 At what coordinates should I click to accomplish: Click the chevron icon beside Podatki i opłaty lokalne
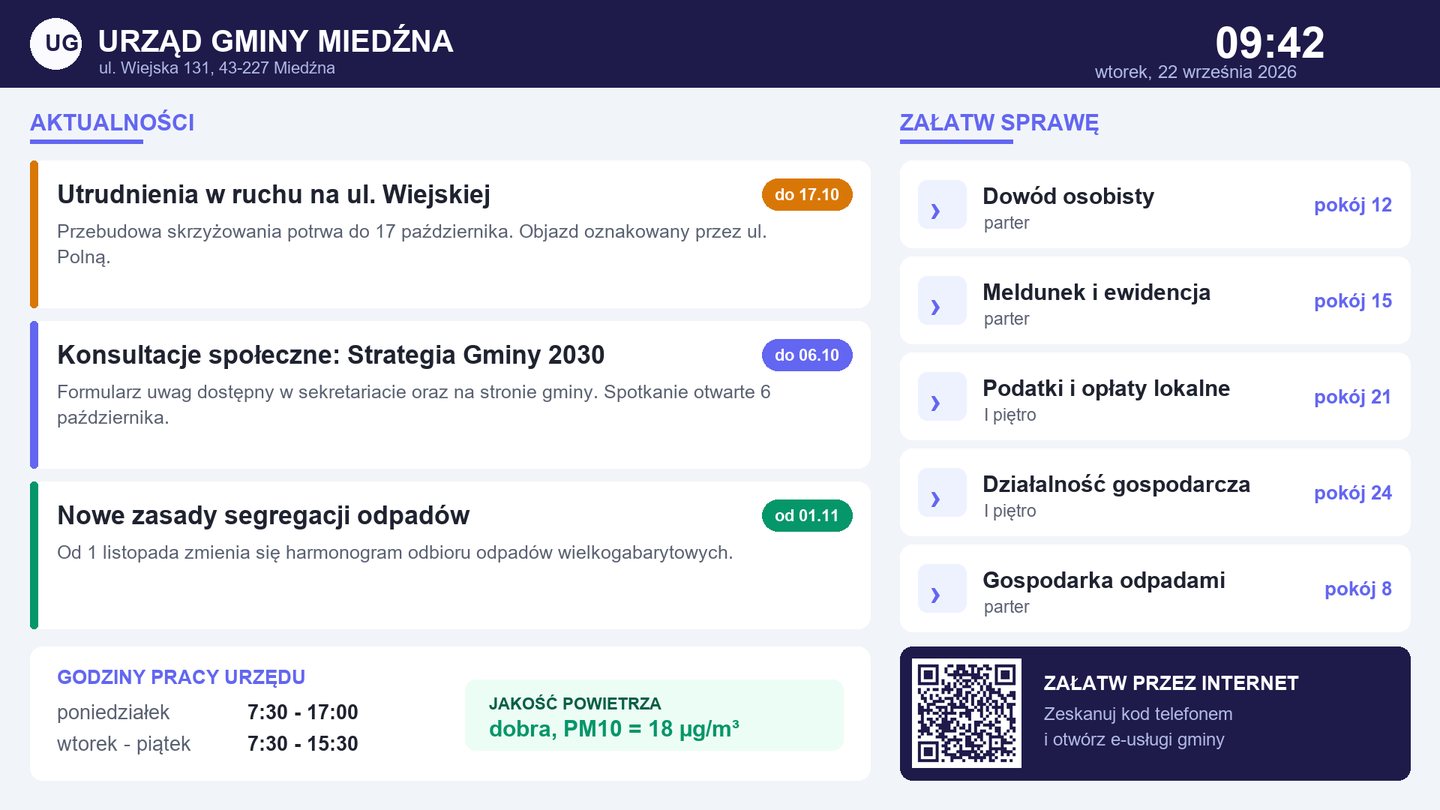[x=942, y=397]
